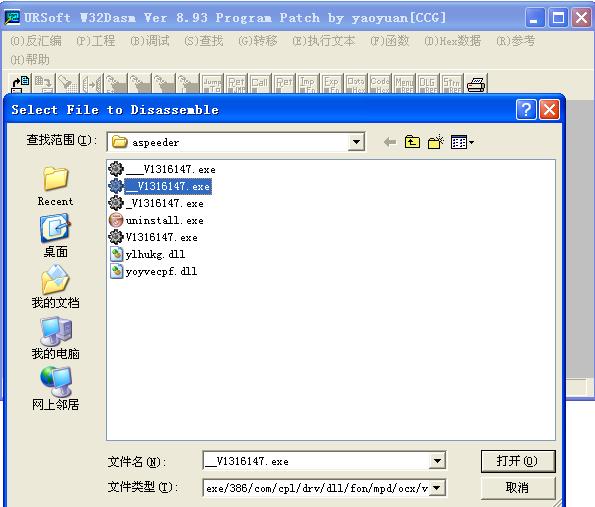Click the Imp Fn toolbar button
Viewport: 595px width, 507px height.
coord(308,83)
